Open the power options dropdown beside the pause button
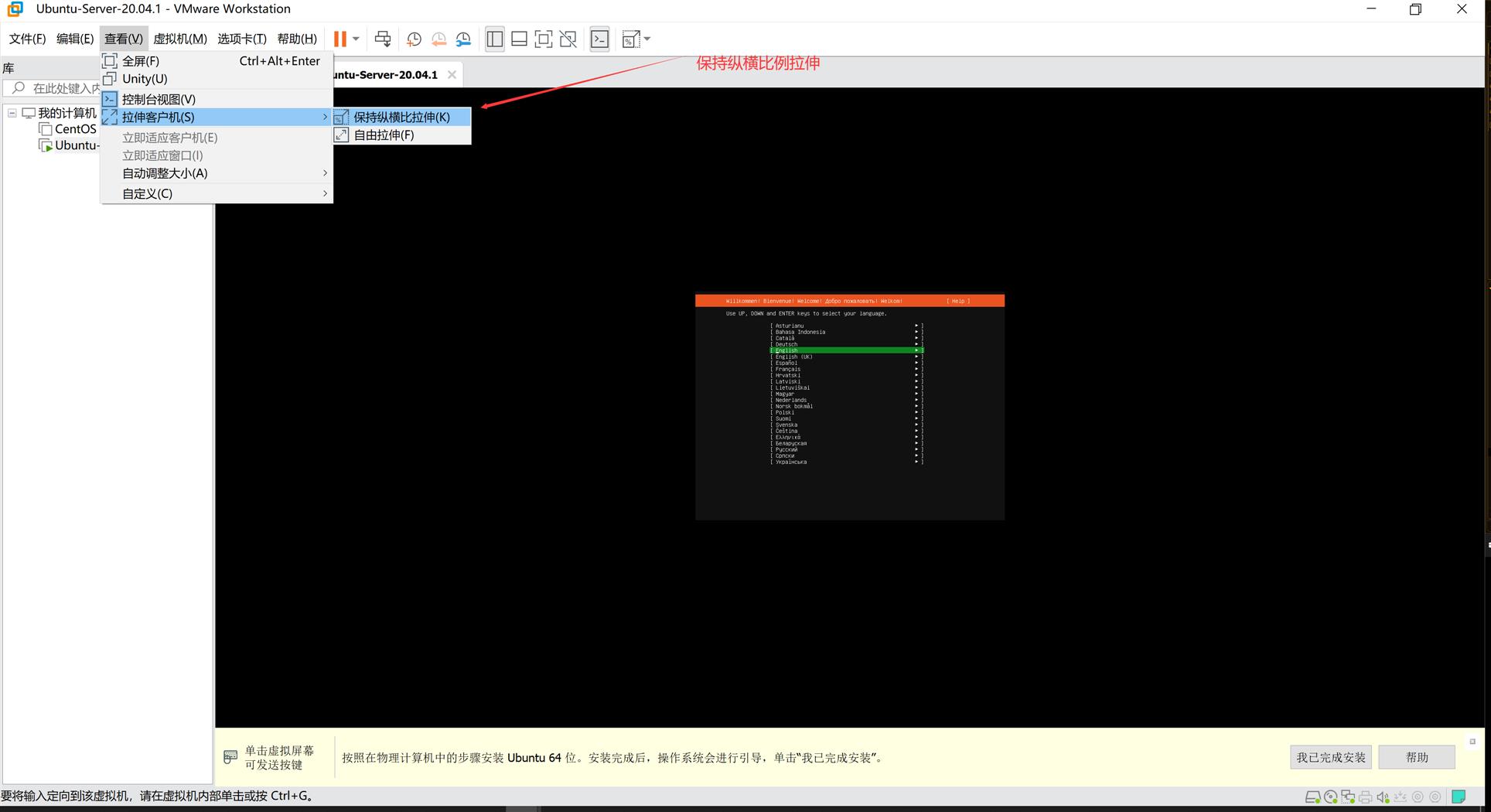The width and height of the screenshot is (1491, 812). pos(356,39)
